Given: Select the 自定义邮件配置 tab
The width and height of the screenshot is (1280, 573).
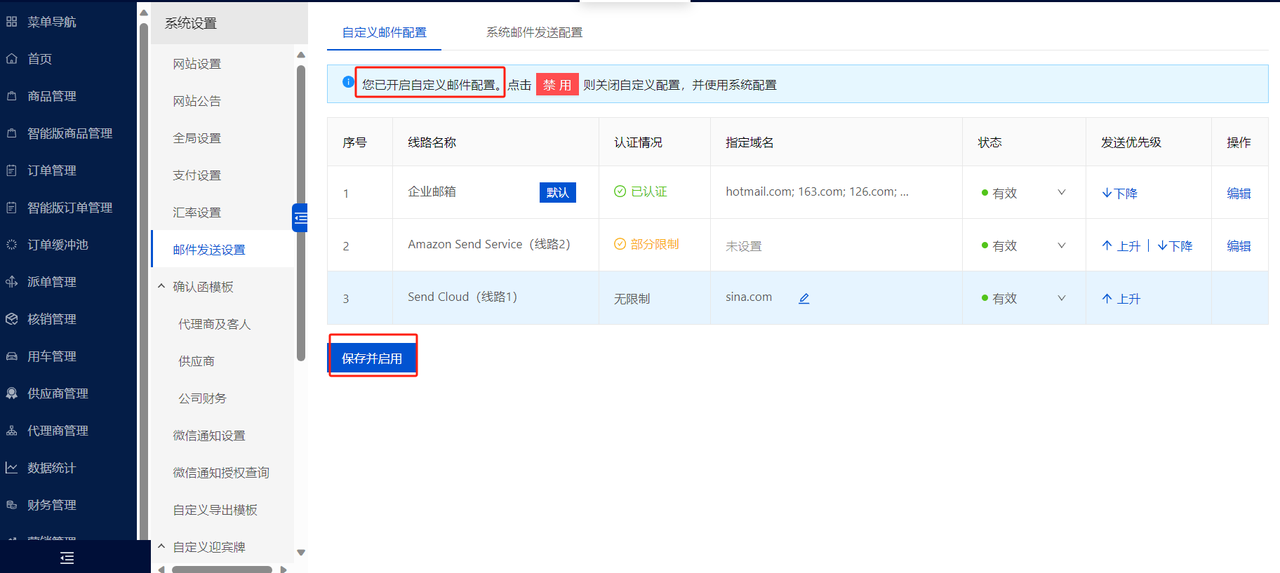Looking at the screenshot, I should (384, 32).
